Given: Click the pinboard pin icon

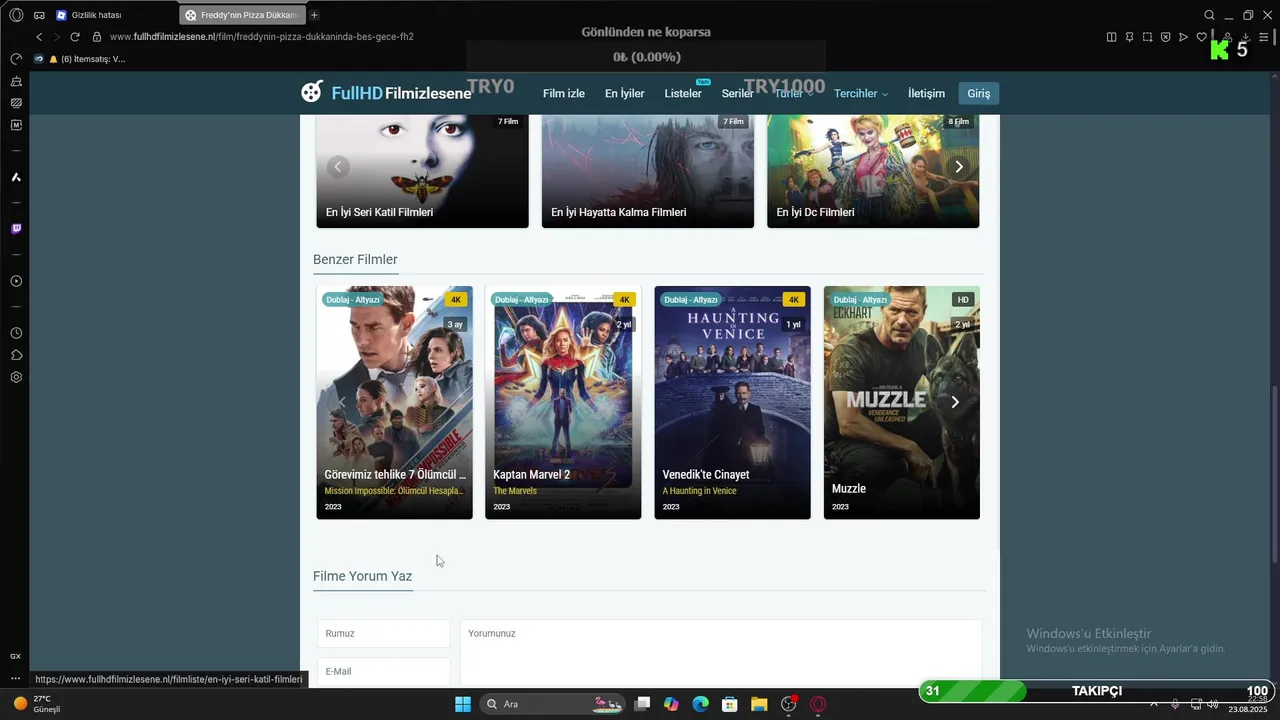Looking at the screenshot, I should pyautogui.click(x=1129, y=37).
